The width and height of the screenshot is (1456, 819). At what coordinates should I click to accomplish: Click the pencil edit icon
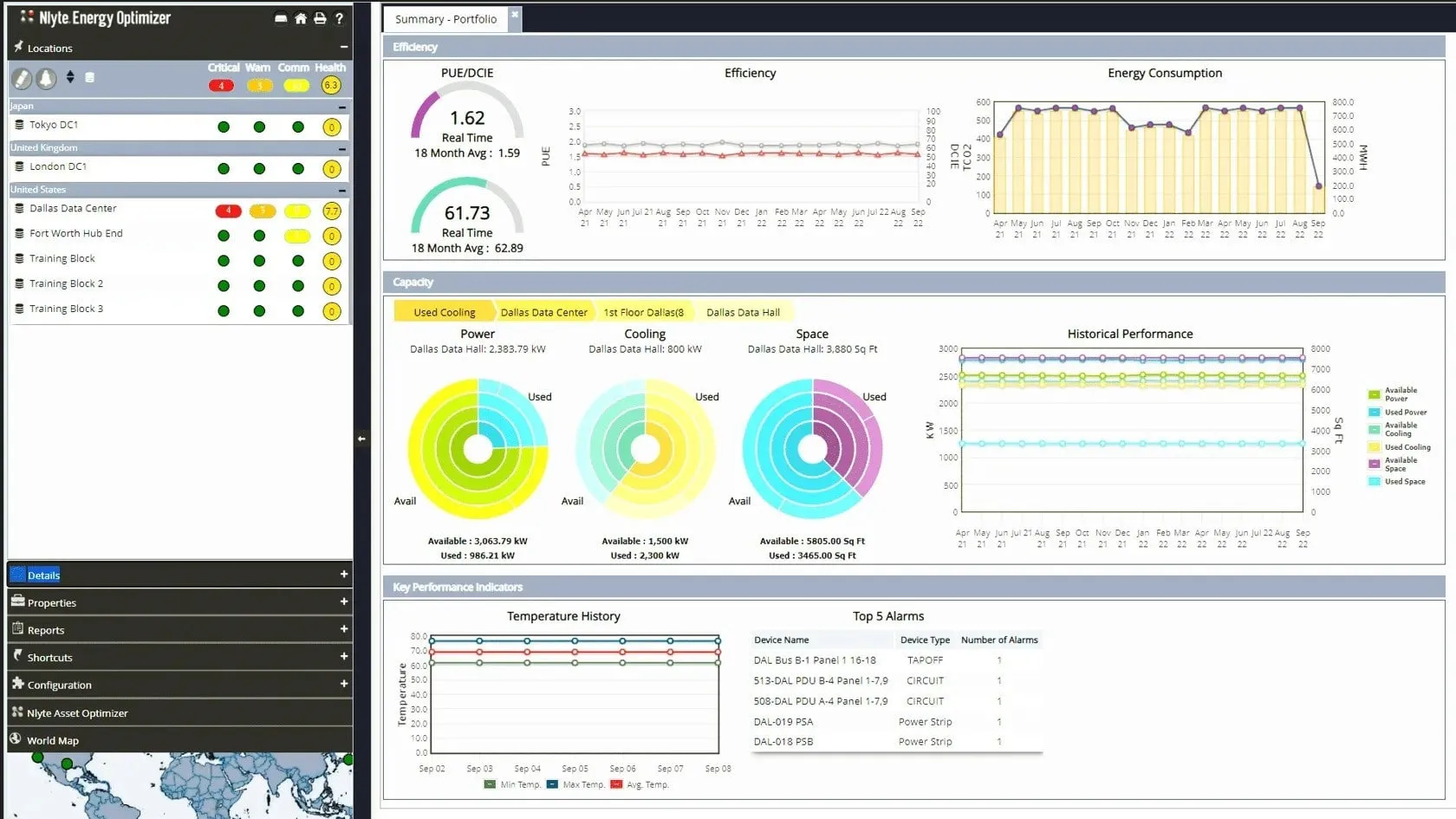(x=23, y=79)
